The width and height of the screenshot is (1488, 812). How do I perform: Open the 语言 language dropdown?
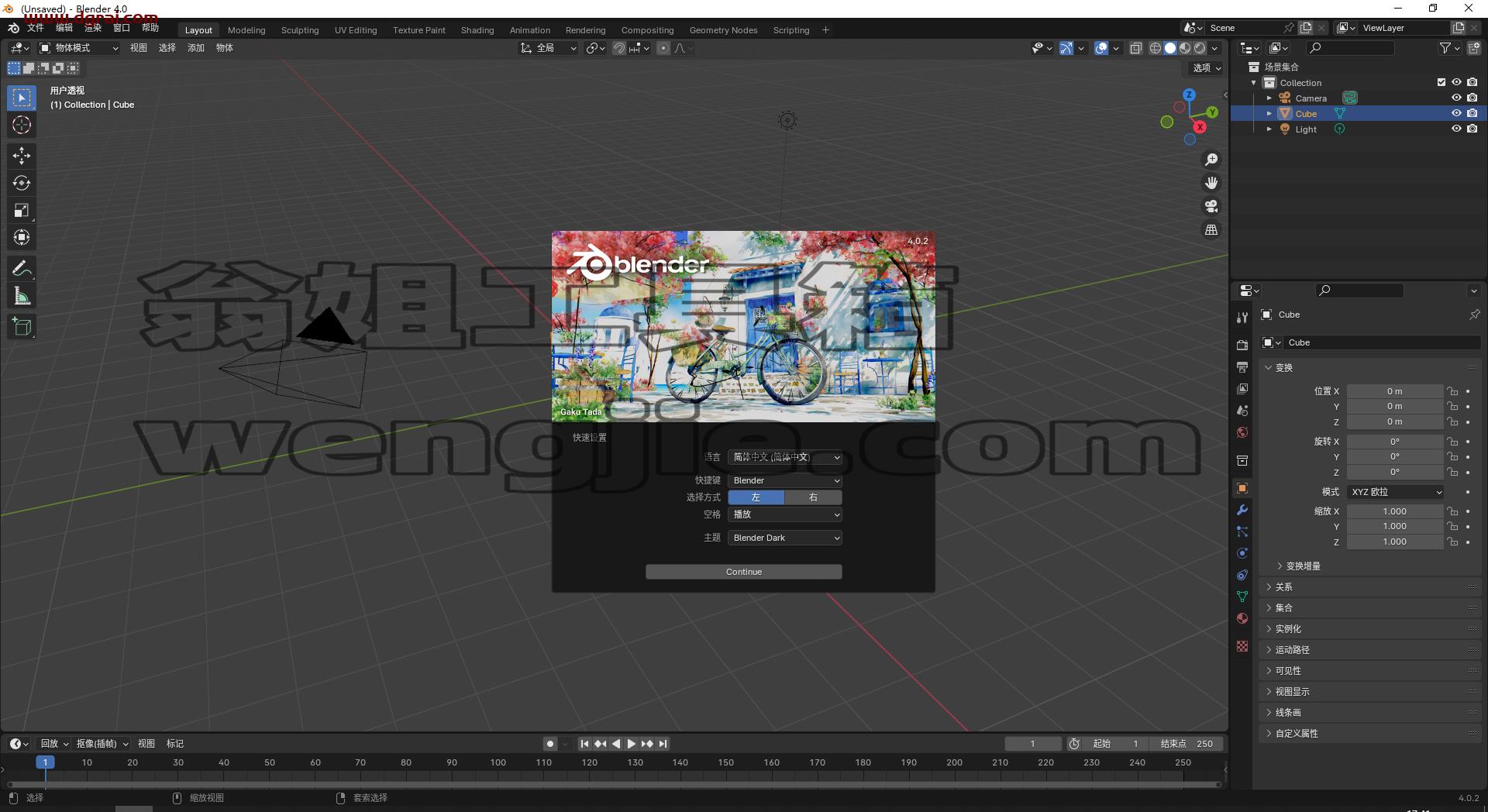pos(785,457)
